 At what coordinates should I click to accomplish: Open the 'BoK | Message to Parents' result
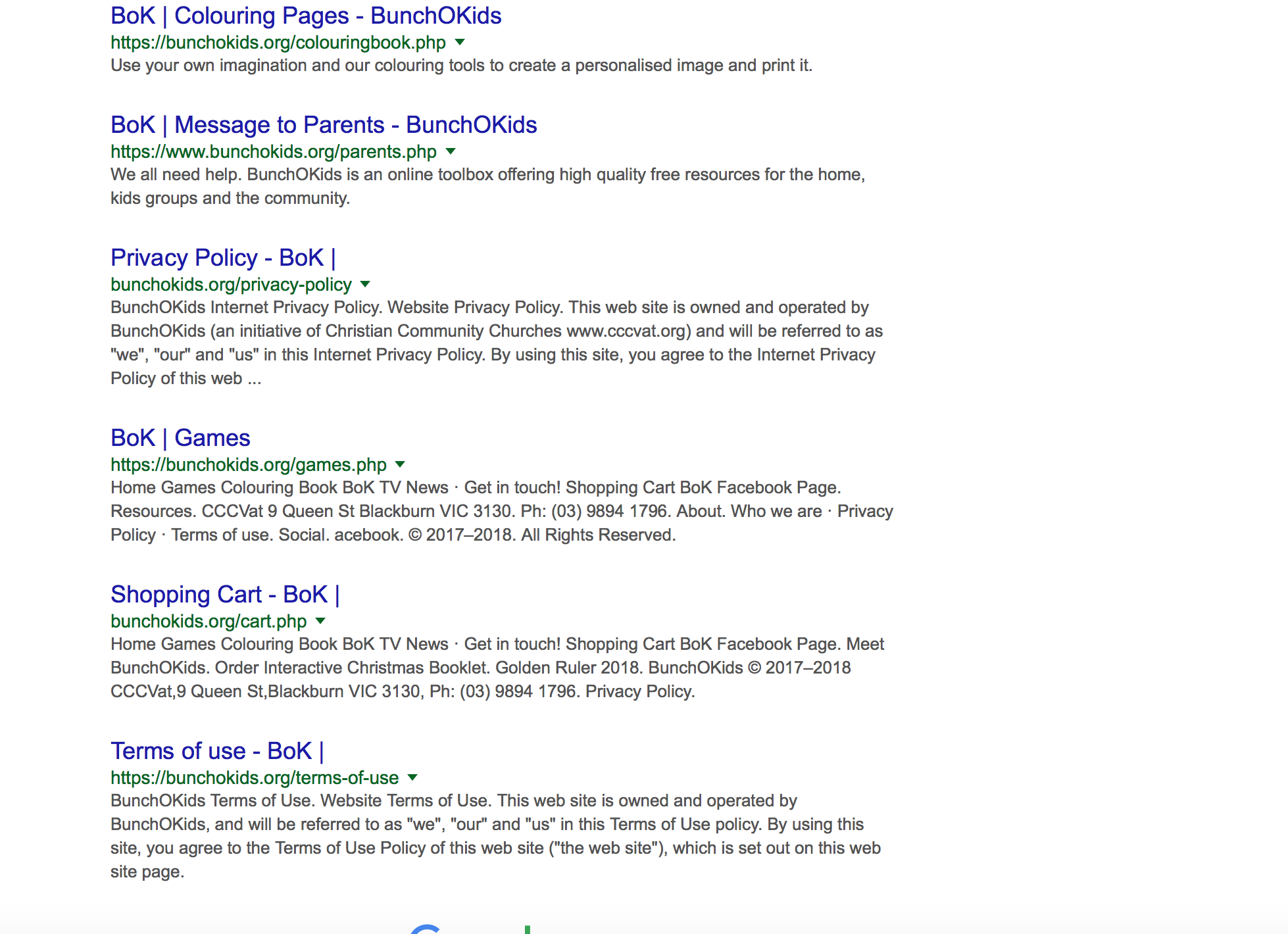(x=324, y=125)
